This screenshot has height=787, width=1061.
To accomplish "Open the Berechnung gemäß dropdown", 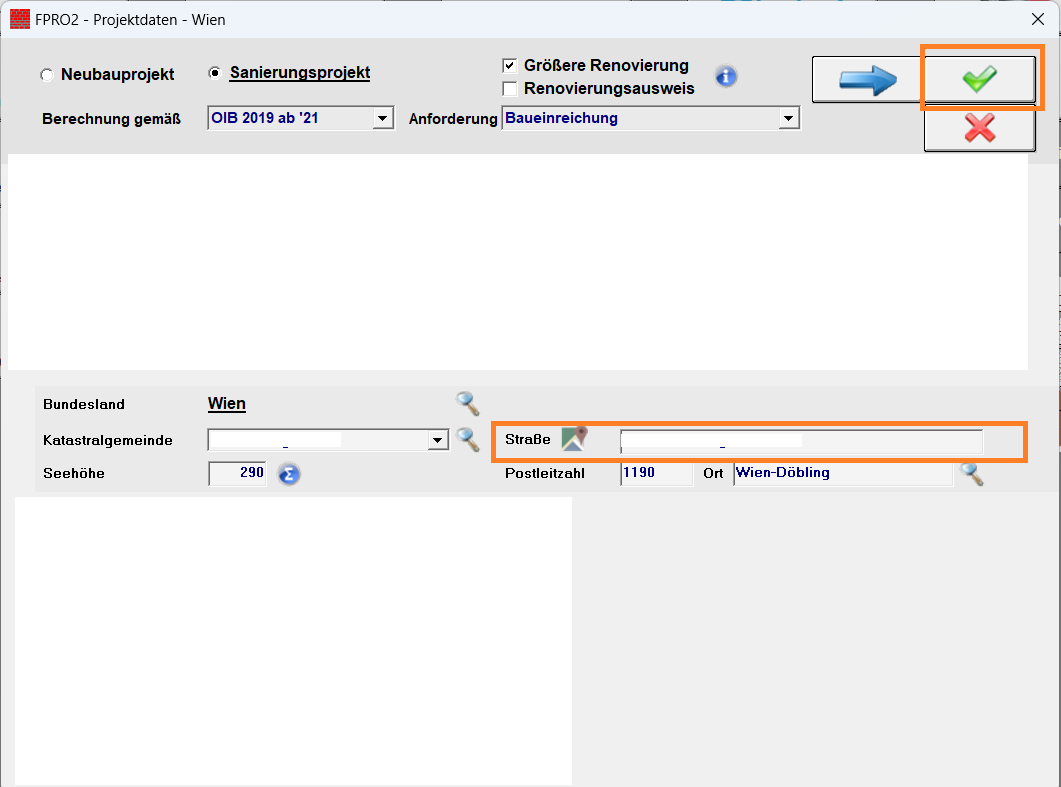I will pos(383,117).
